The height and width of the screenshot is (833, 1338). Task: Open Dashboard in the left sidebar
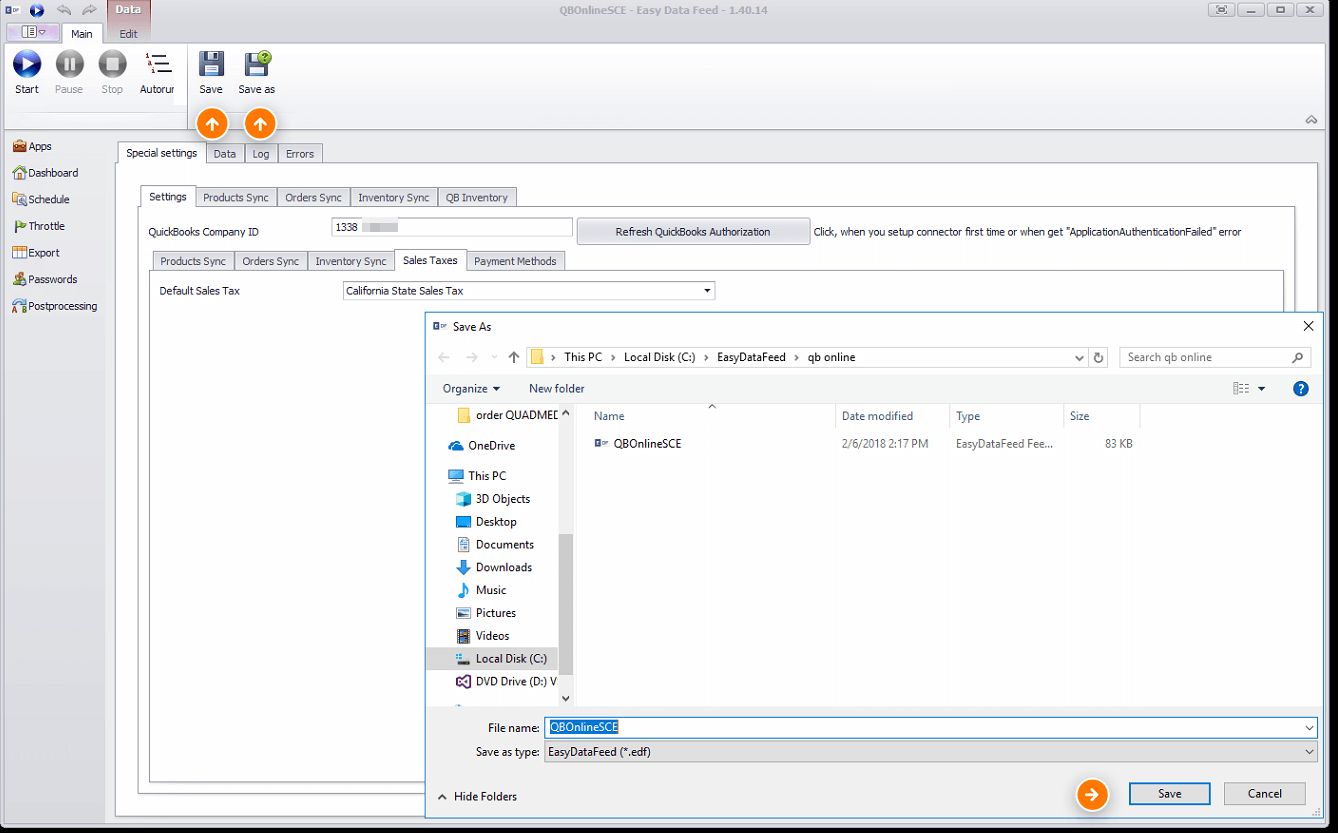[x=45, y=173]
